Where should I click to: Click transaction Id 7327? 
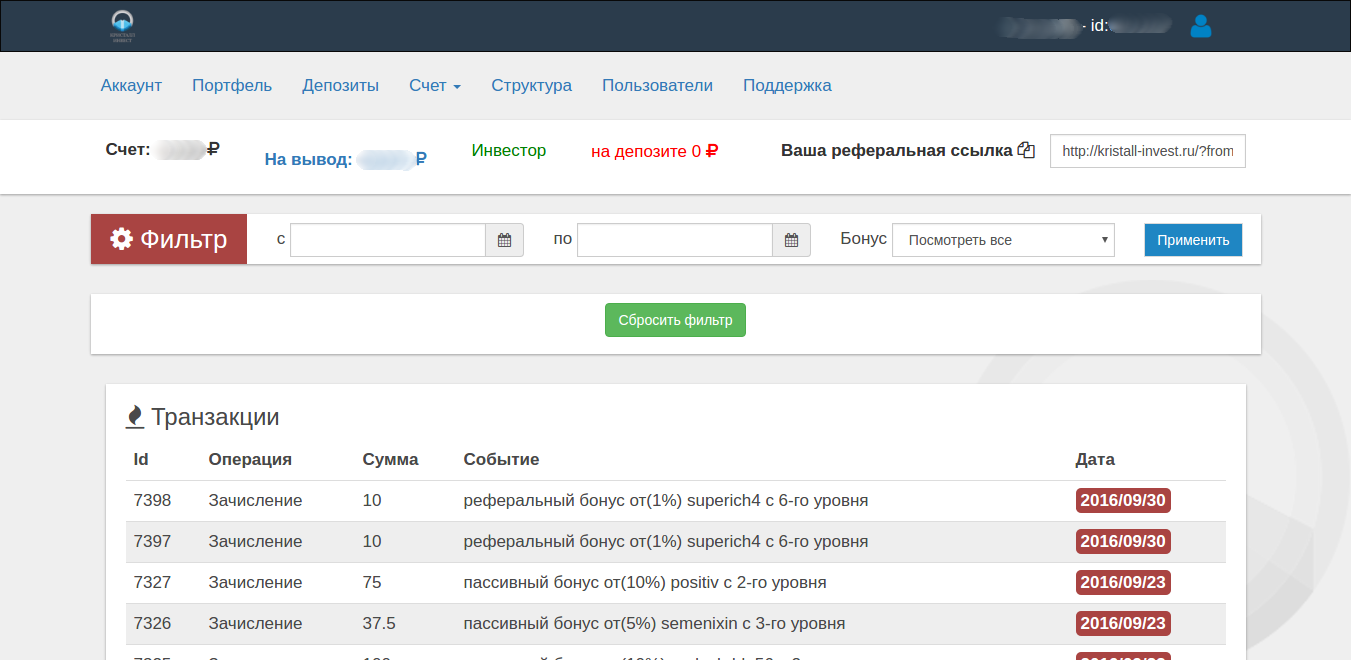coord(152,583)
